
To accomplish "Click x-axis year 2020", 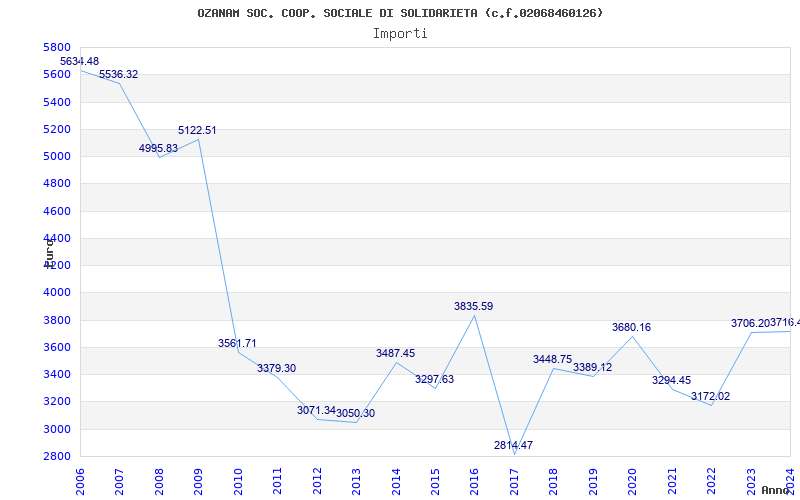I will coord(633,481).
